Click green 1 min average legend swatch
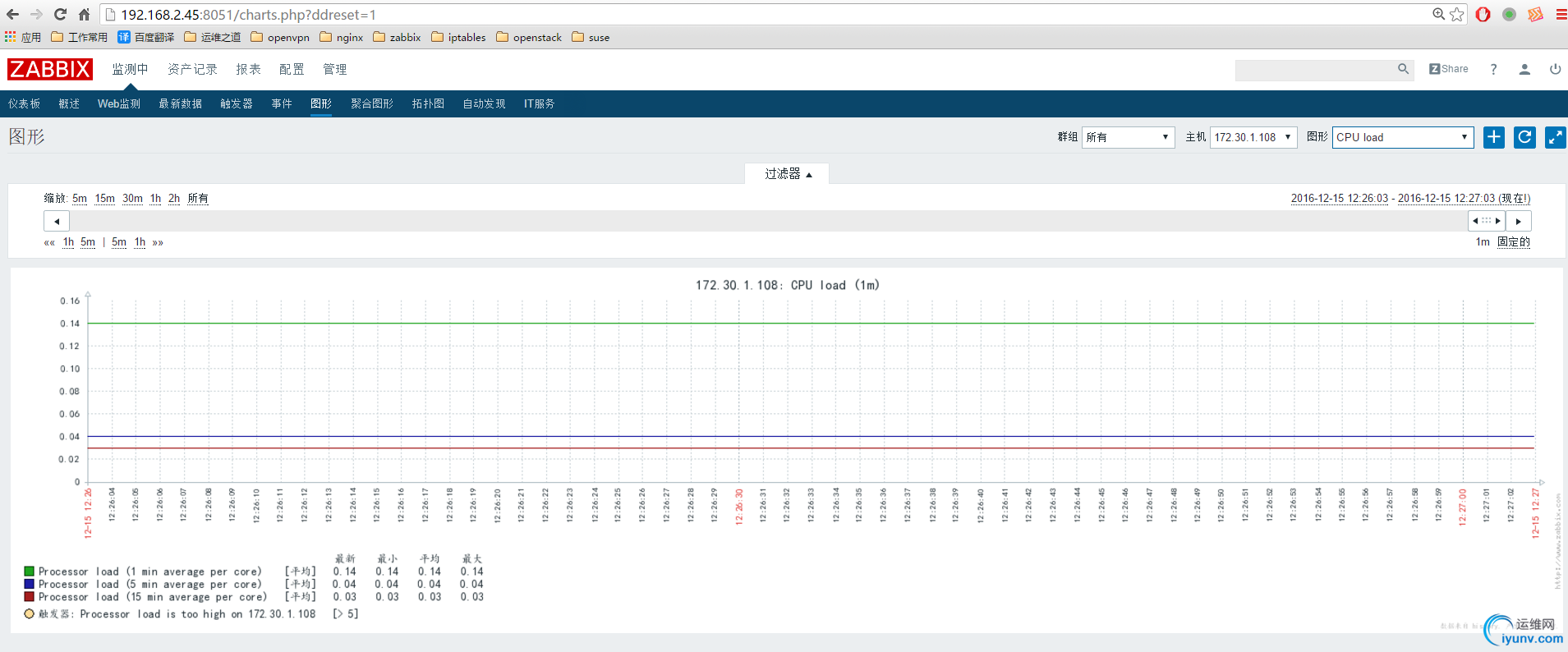 pyautogui.click(x=30, y=571)
